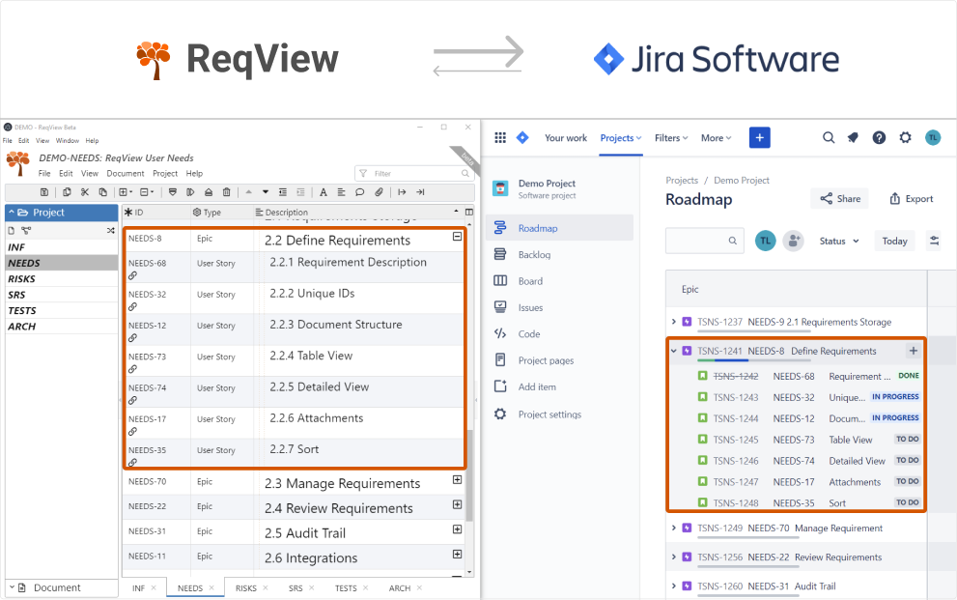
Task: Click the add people icon on Roadmap
Action: click(793, 241)
